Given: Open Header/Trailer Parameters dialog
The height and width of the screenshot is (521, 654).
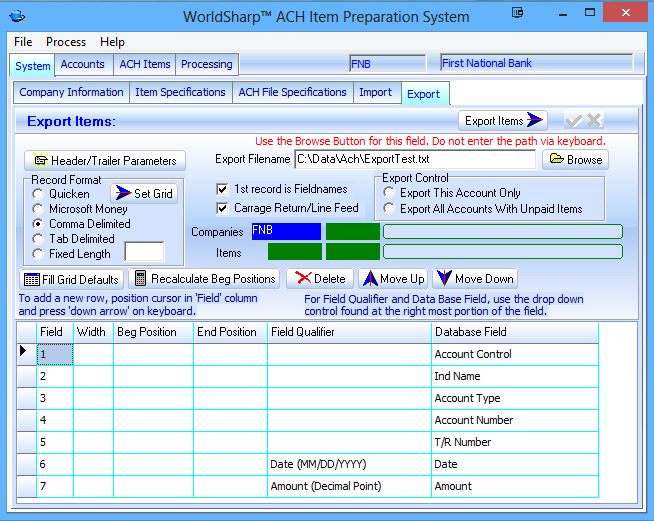Looking at the screenshot, I should point(104,160).
